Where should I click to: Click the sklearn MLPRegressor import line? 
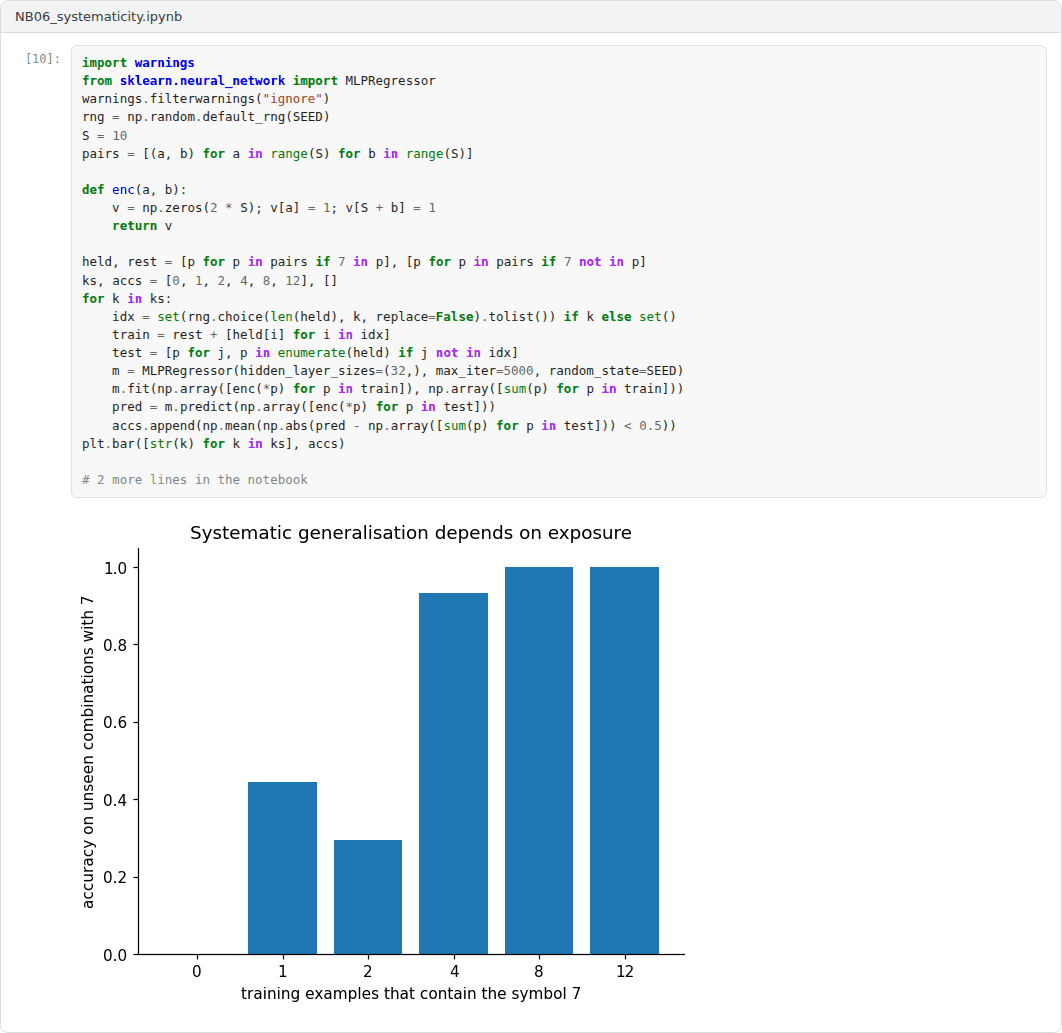[x=259, y=81]
